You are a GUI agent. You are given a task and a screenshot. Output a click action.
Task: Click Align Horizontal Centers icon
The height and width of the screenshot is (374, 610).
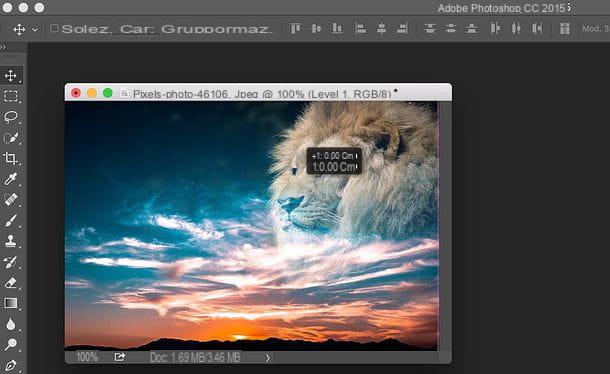[x=381, y=28]
